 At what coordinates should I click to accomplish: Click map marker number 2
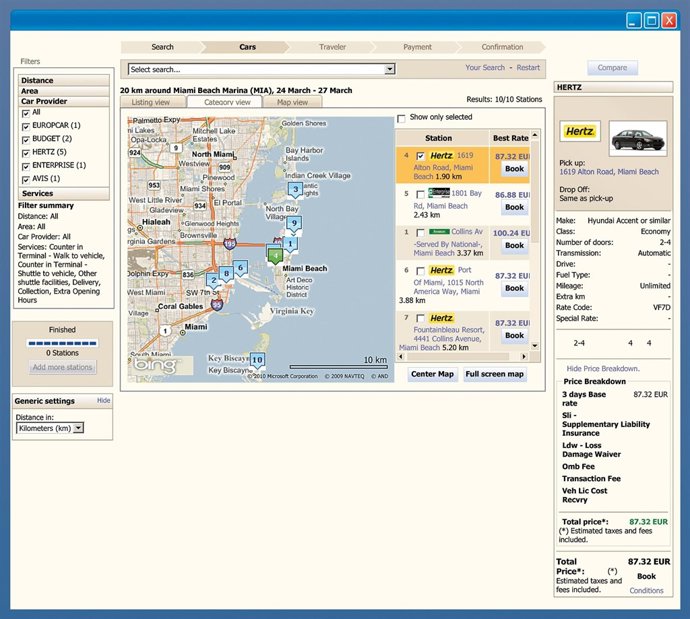pos(213,281)
